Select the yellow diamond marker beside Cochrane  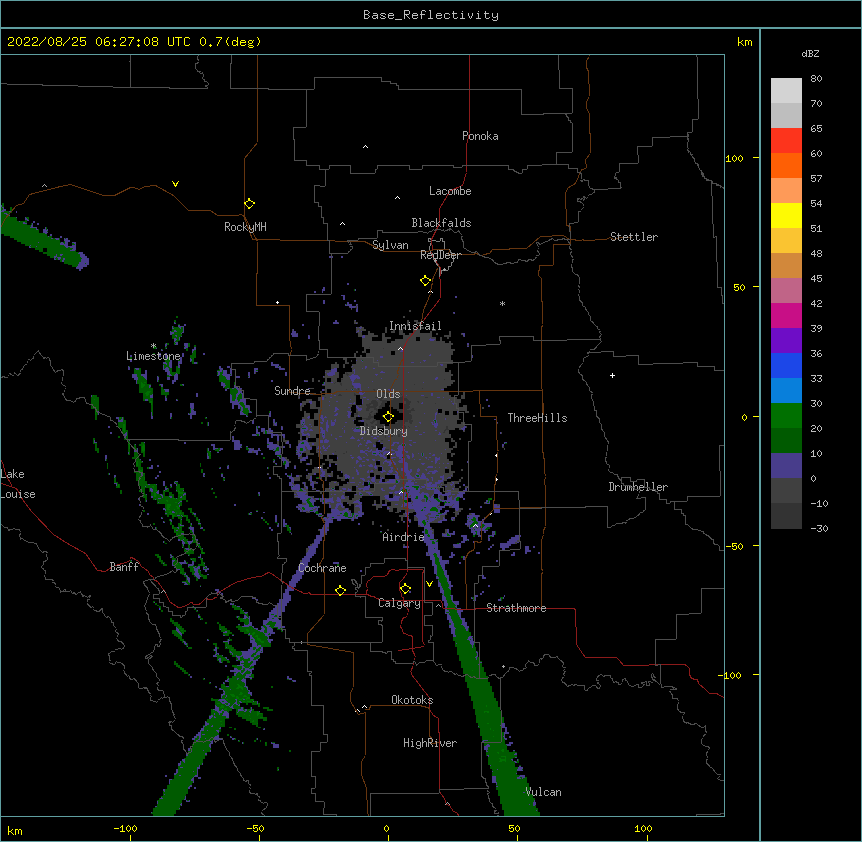(340, 590)
